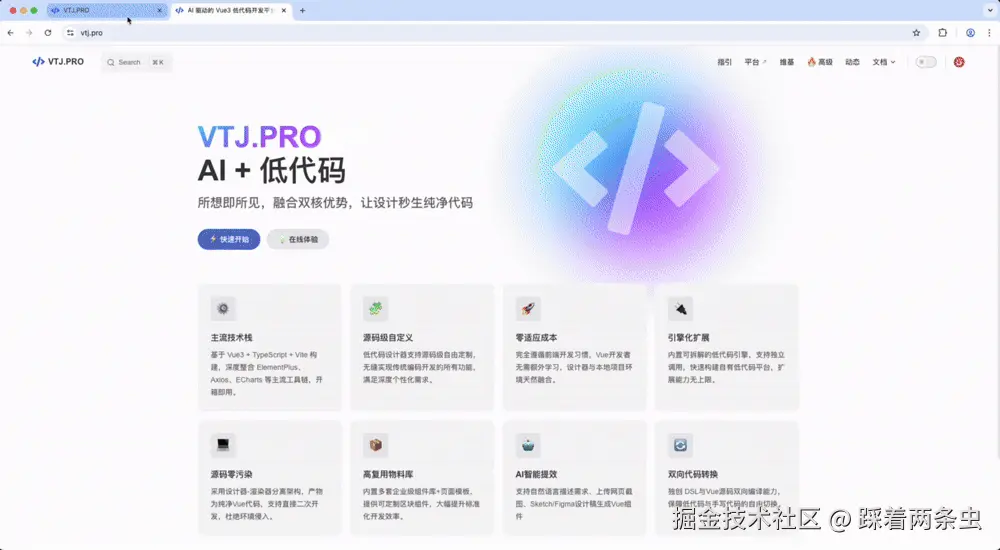This screenshot has width=1000, height=550.
Task: Click the site info icon in address bar
Action: 70,33
